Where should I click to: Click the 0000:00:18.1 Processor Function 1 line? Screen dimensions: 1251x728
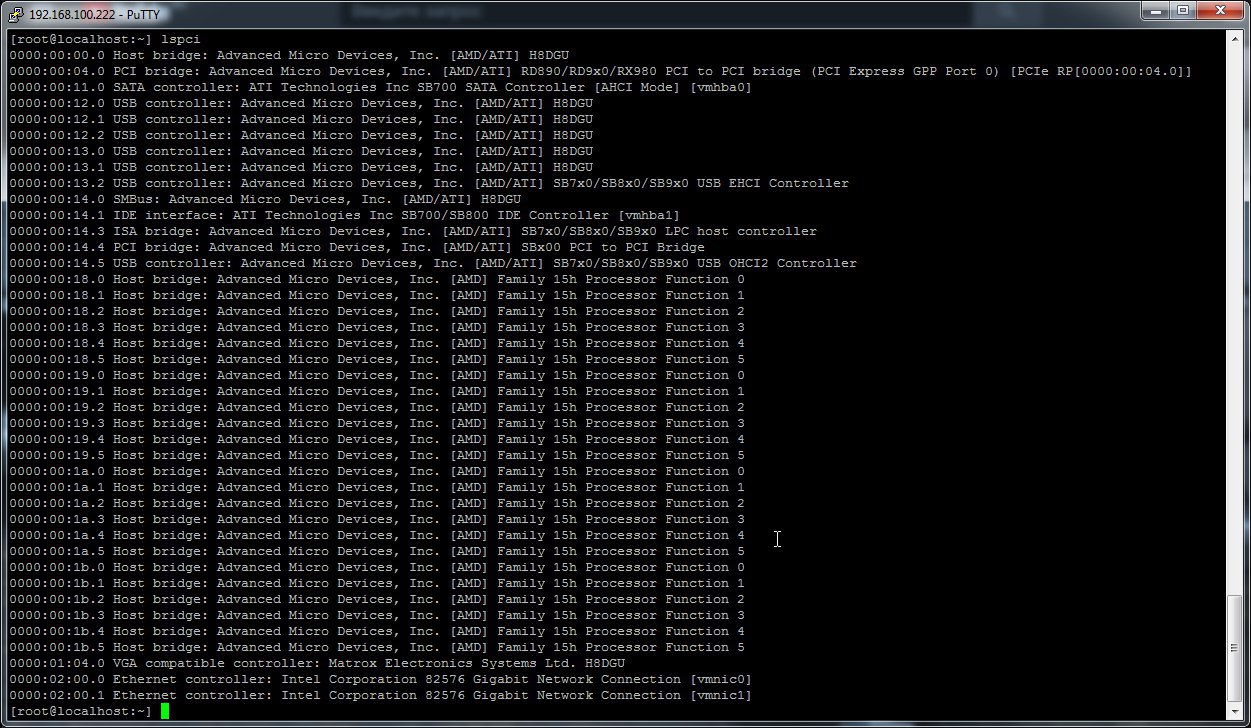[x=377, y=295]
